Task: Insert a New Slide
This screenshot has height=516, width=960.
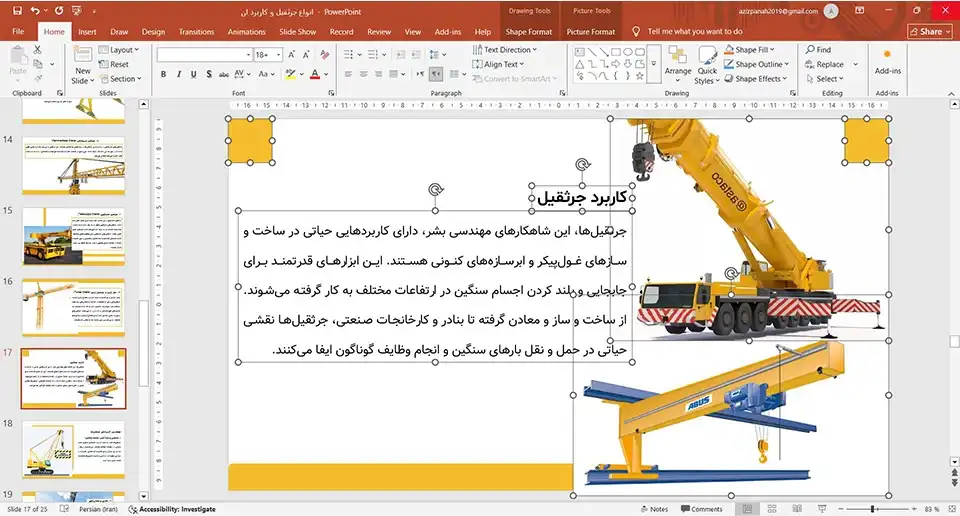Action: click(83, 65)
